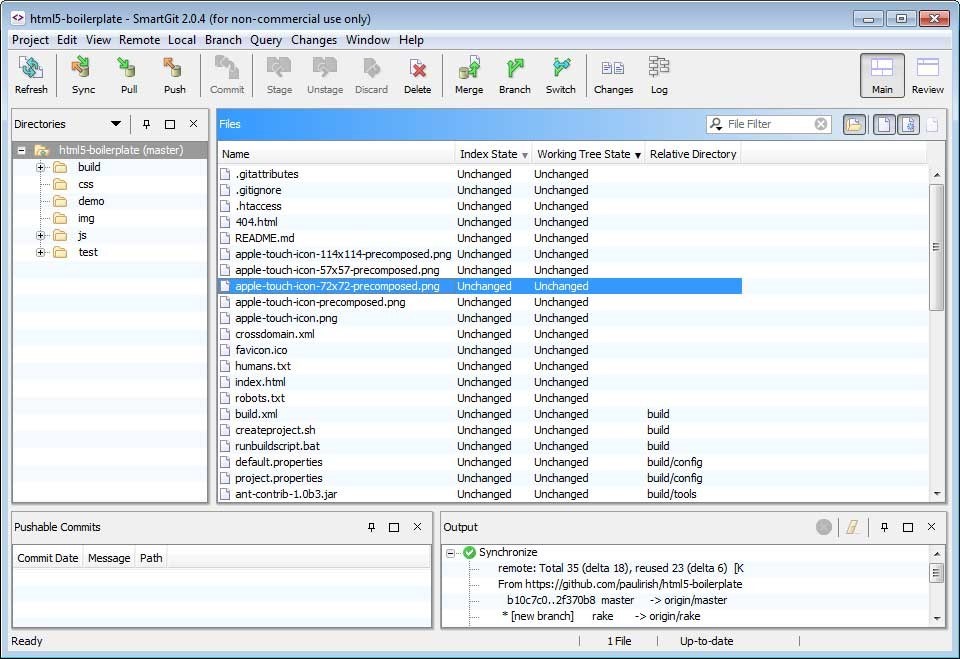Image resolution: width=960 pixels, height=659 pixels.
Task: Click the Delete toolbar icon
Action: pyautogui.click(x=417, y=75)
